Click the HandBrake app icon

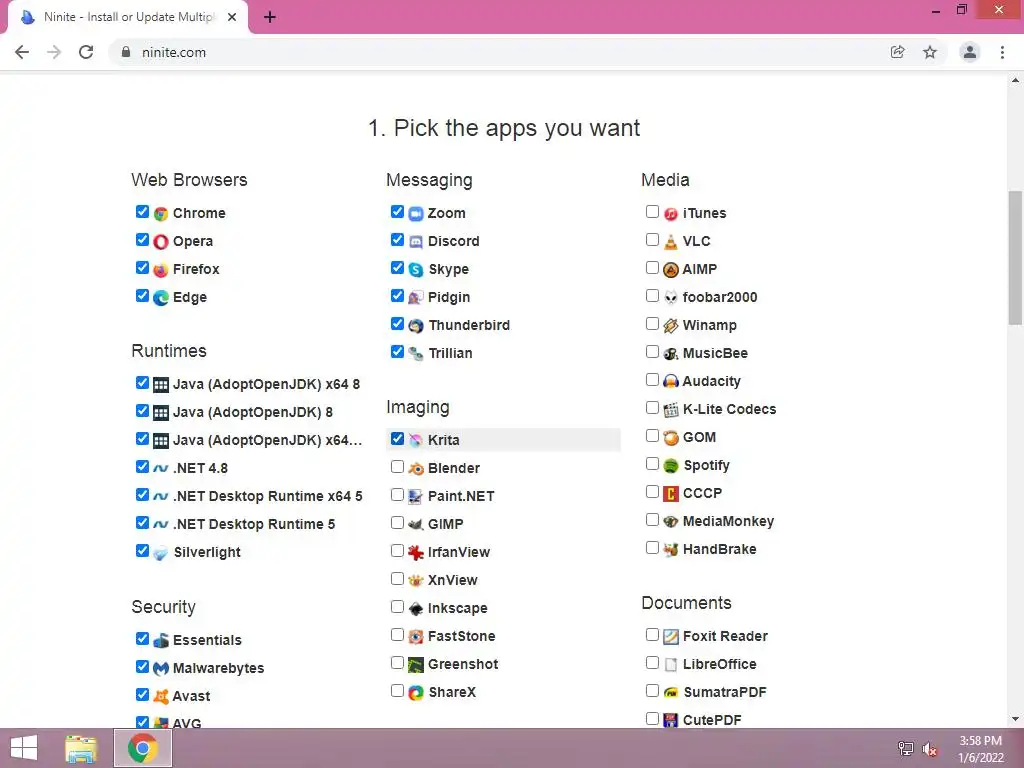click(x=671, y=550)
